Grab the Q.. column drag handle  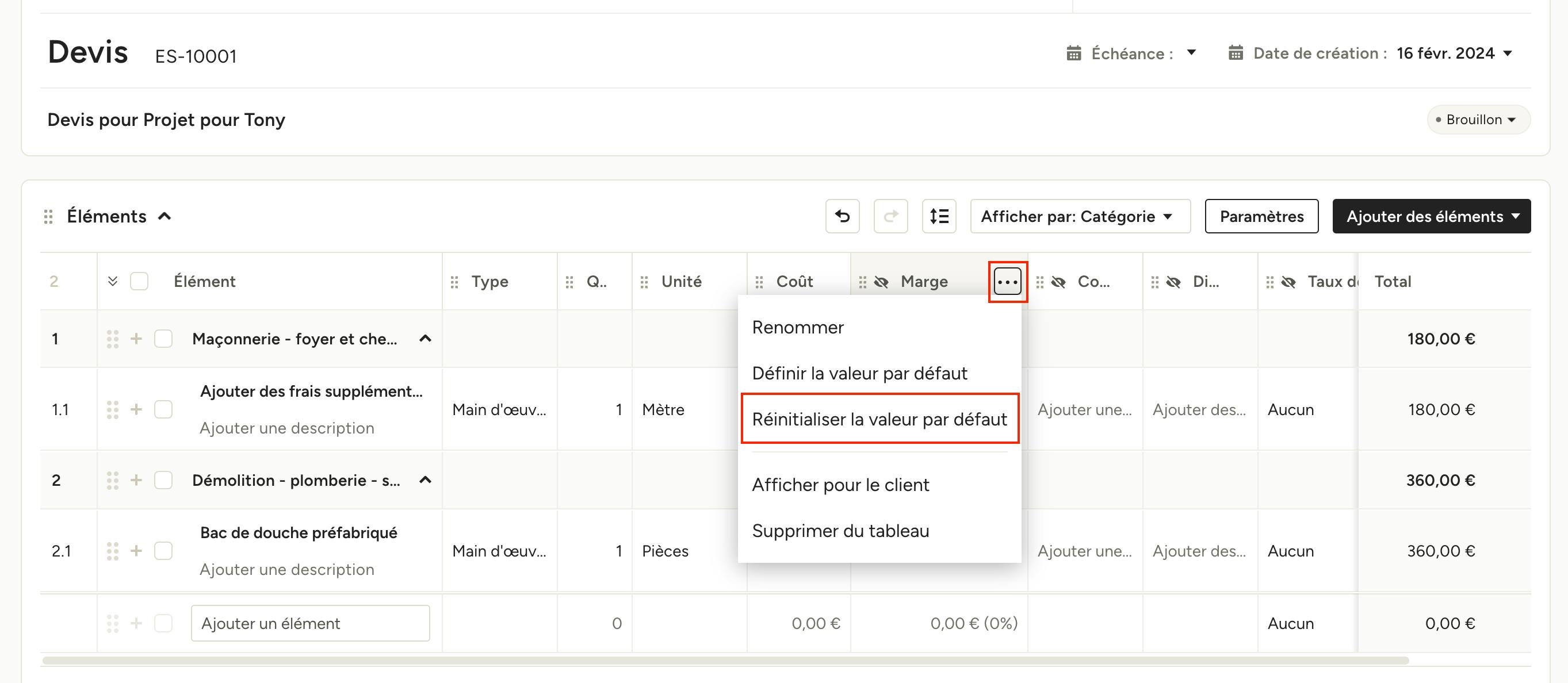coord(569,282)
